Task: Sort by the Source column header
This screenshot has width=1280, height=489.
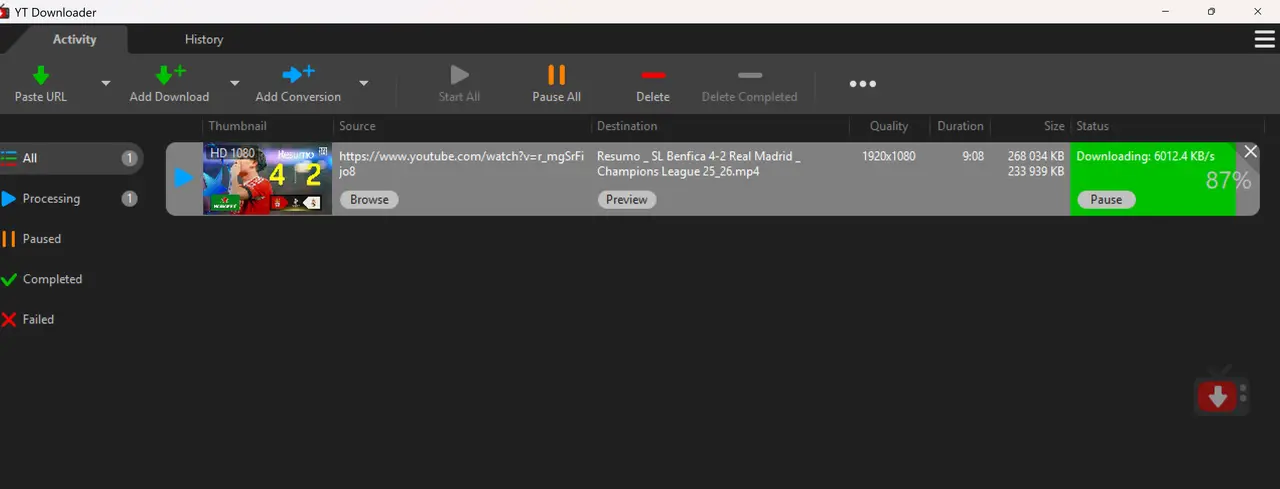Action: coord(357,126)
